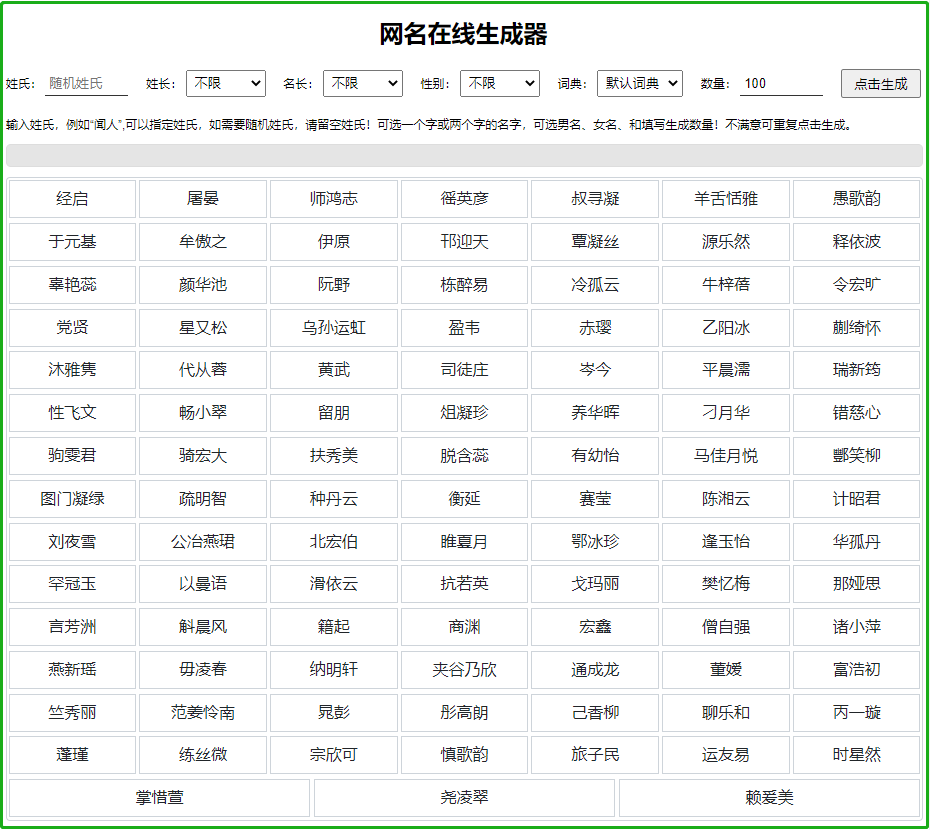The width and height of the screenshot is (930, 830).
Task: Select the name 尧凌翠
Action: click(464, 798)
